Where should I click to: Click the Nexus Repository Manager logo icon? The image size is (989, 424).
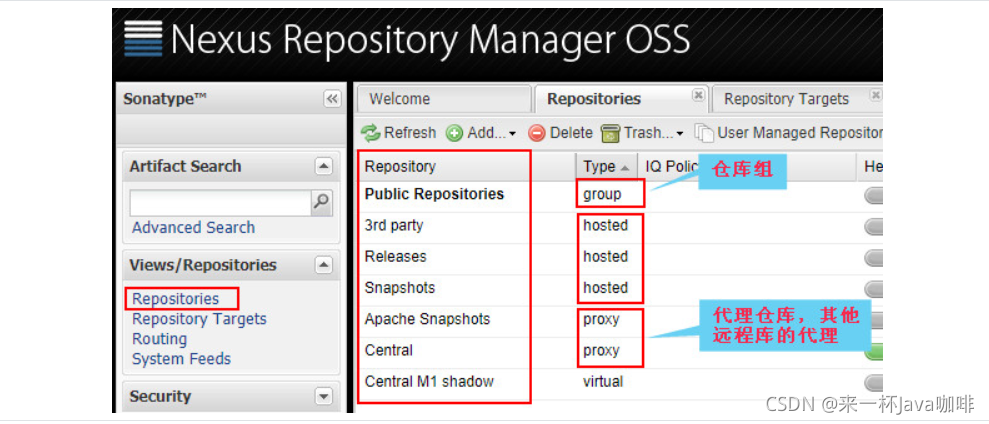tap(143, 39)
